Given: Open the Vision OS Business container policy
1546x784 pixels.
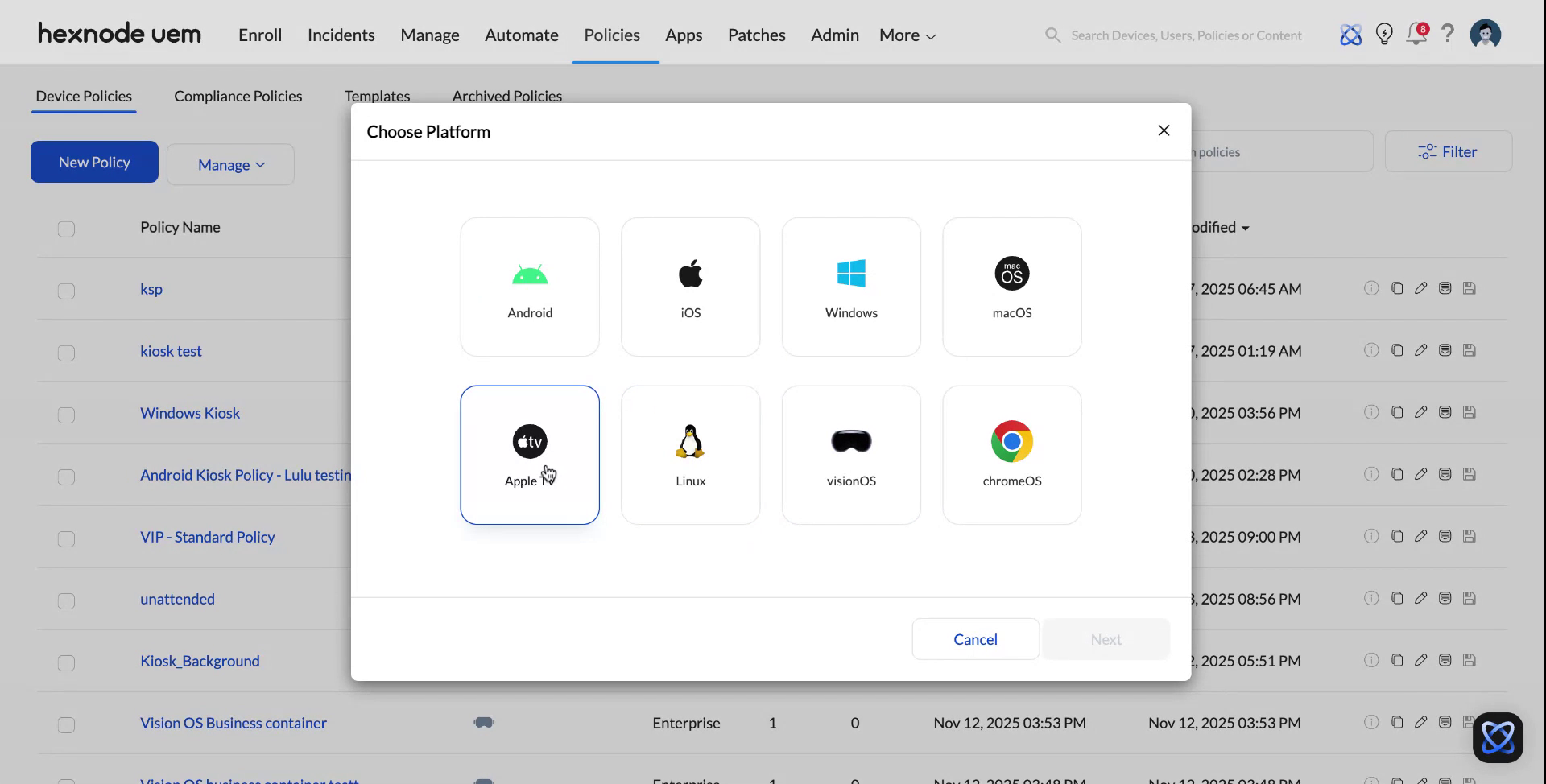Looking at the screenshot, I should click(233, 723).
